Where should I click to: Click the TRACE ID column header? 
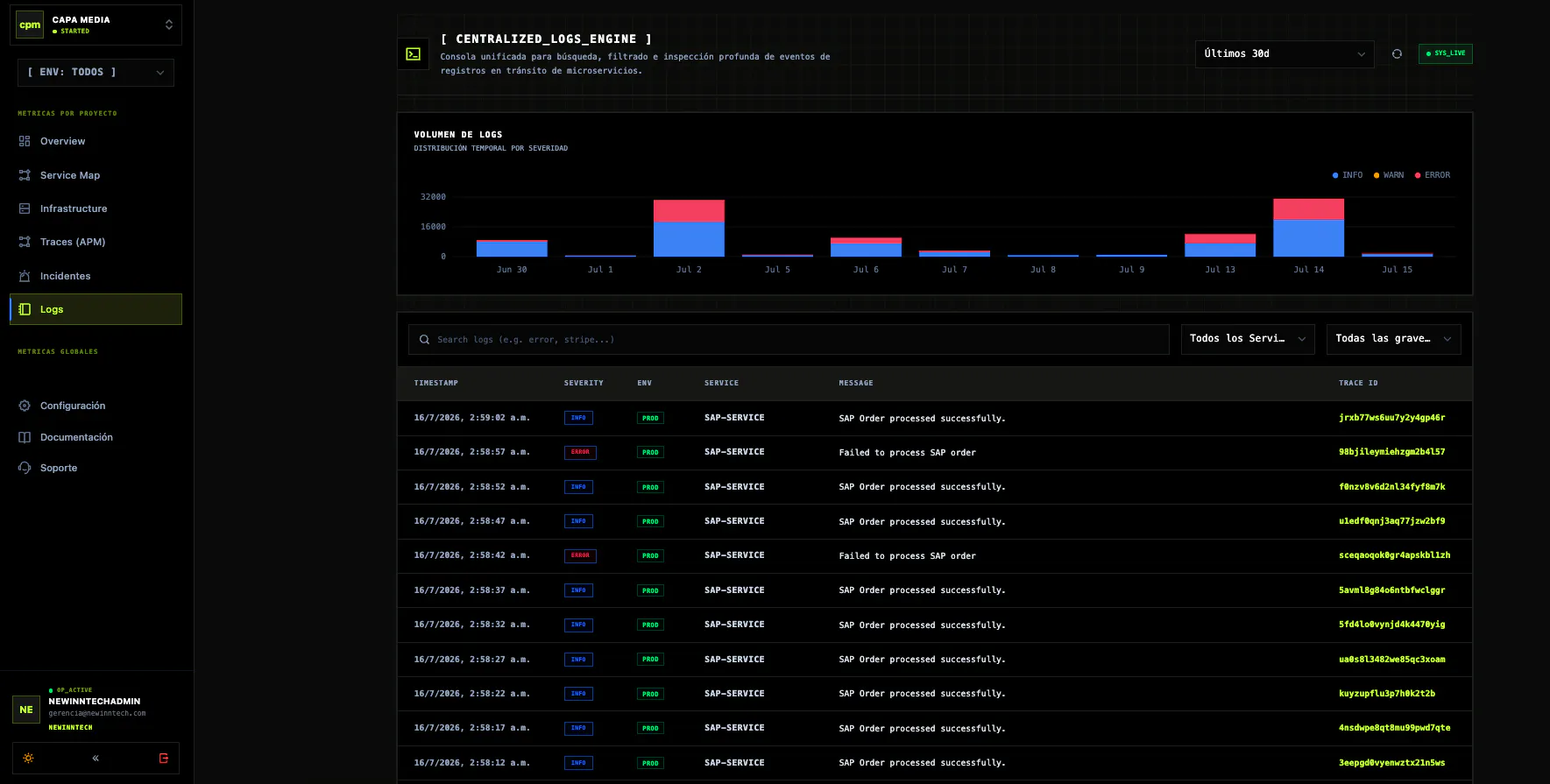[x=1358, y=383]
